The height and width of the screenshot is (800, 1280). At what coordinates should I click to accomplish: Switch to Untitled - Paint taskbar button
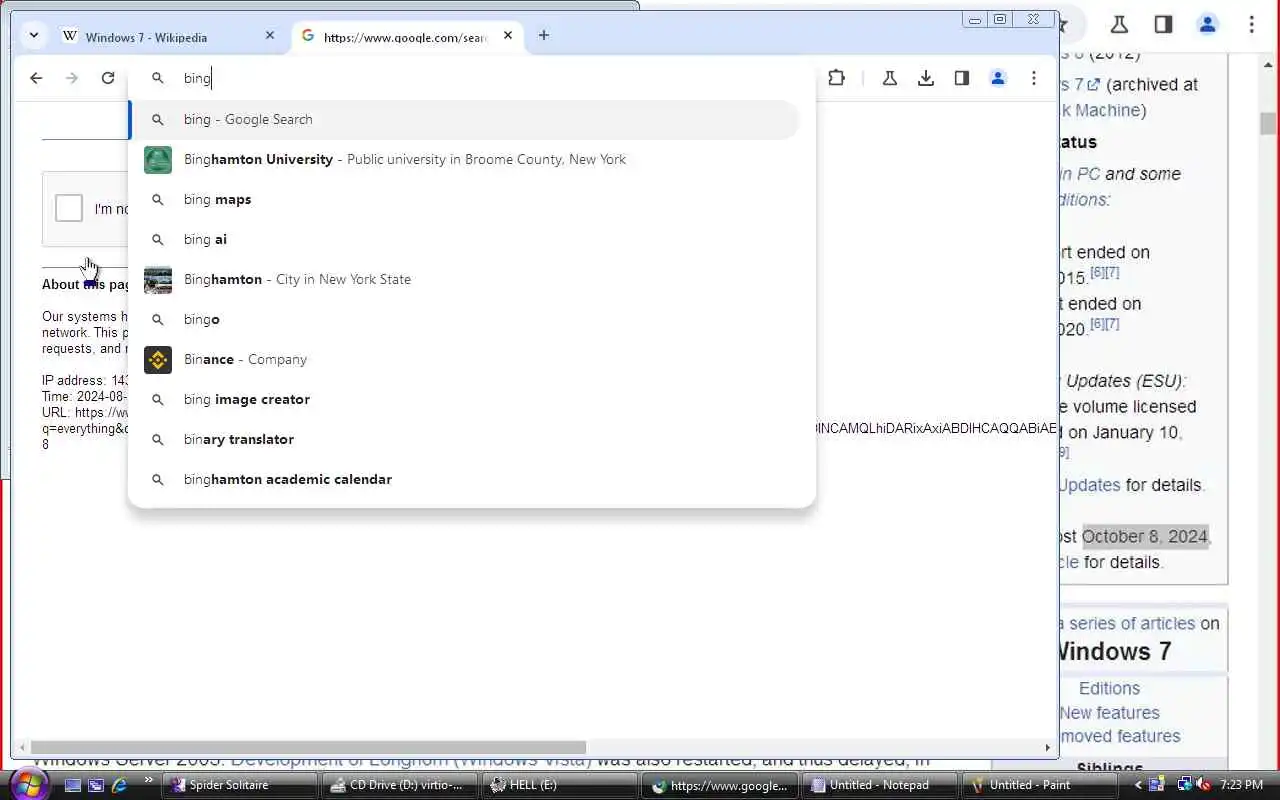1040,785
